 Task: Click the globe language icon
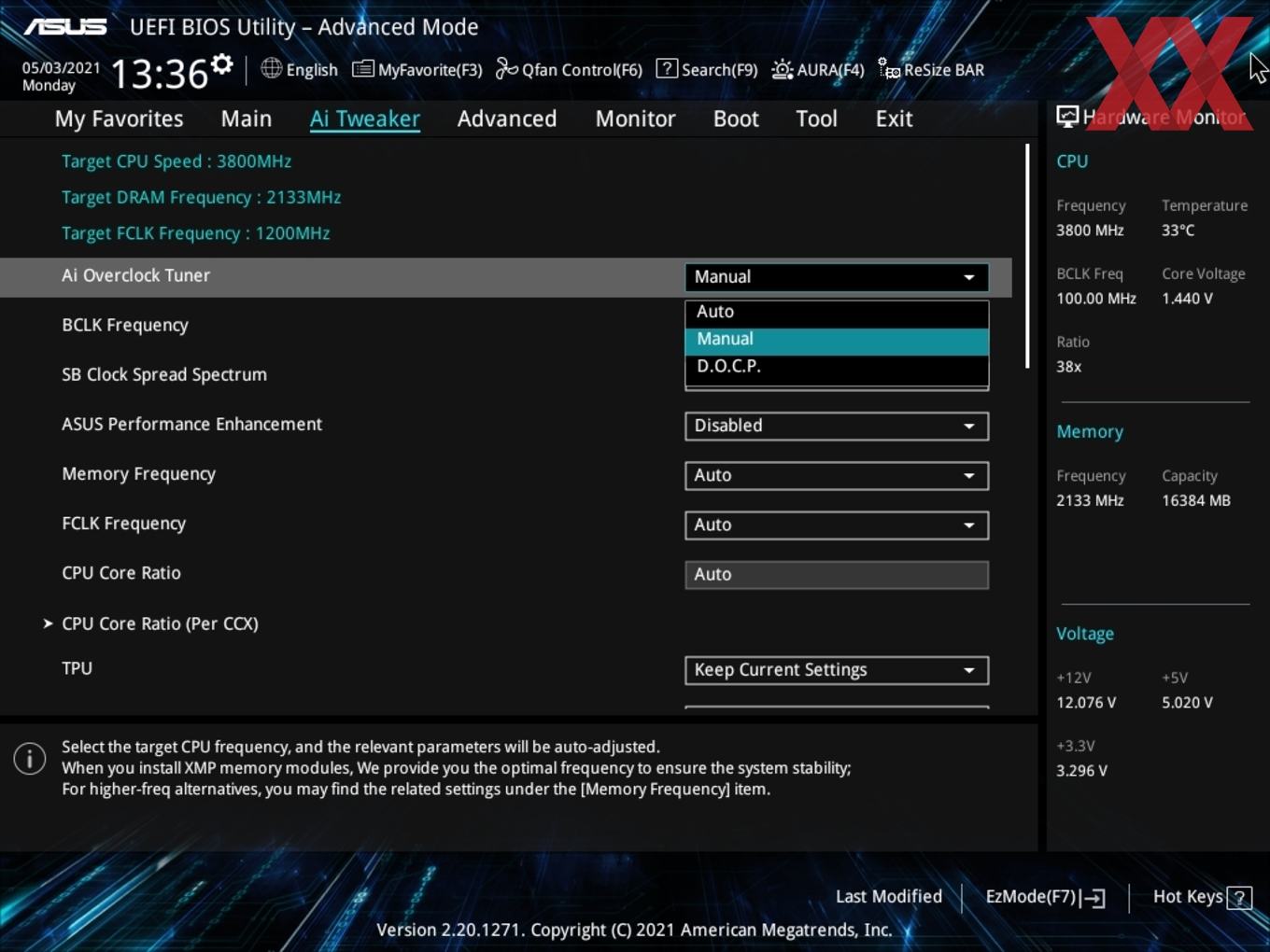pyautogui.click(x=272, y=68)
